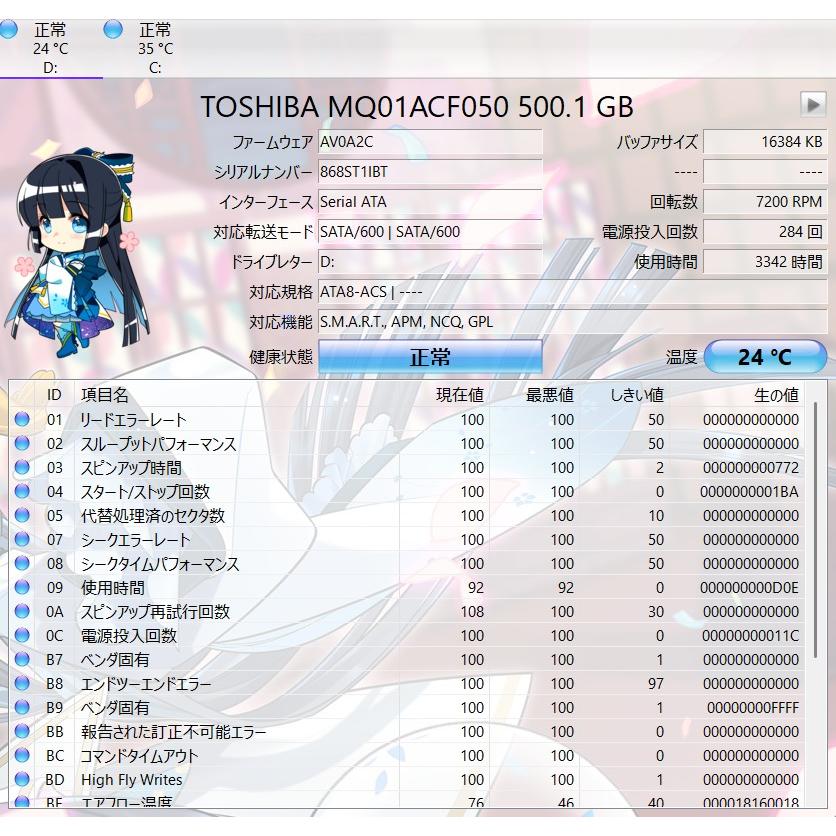Click the status orb for ID 03
Viewport: 836px width, 836px height.
click(22, 467)
